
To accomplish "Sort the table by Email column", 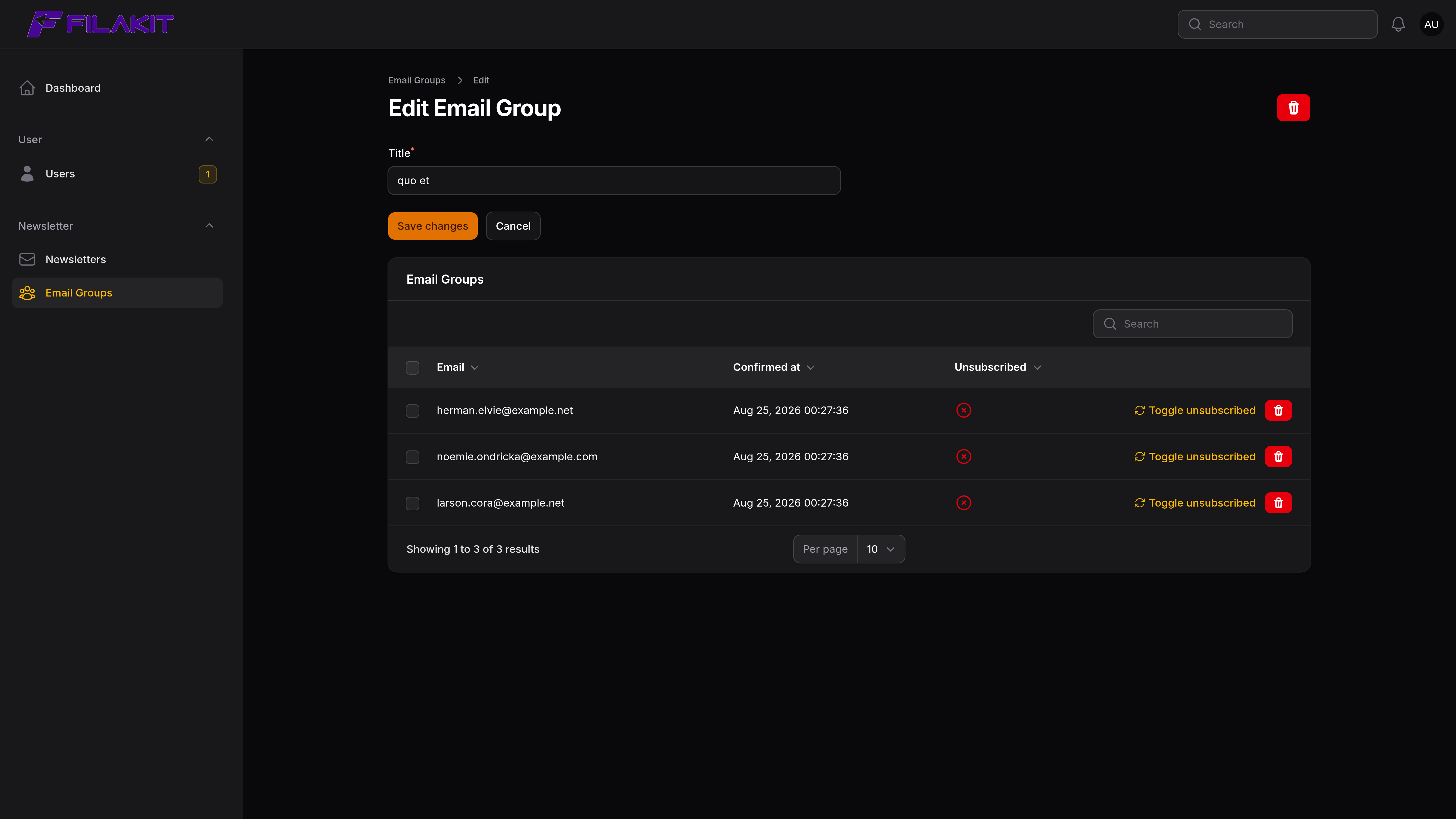I will click(458, 367).
